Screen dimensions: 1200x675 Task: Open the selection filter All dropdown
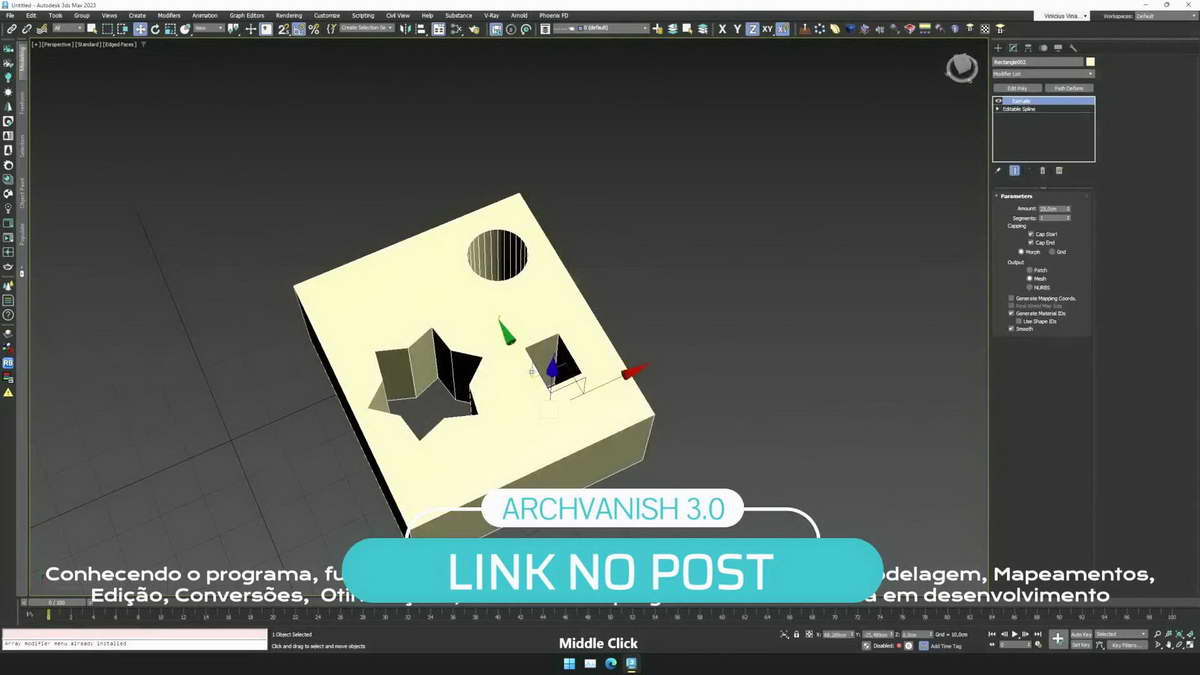pos(68,29)
